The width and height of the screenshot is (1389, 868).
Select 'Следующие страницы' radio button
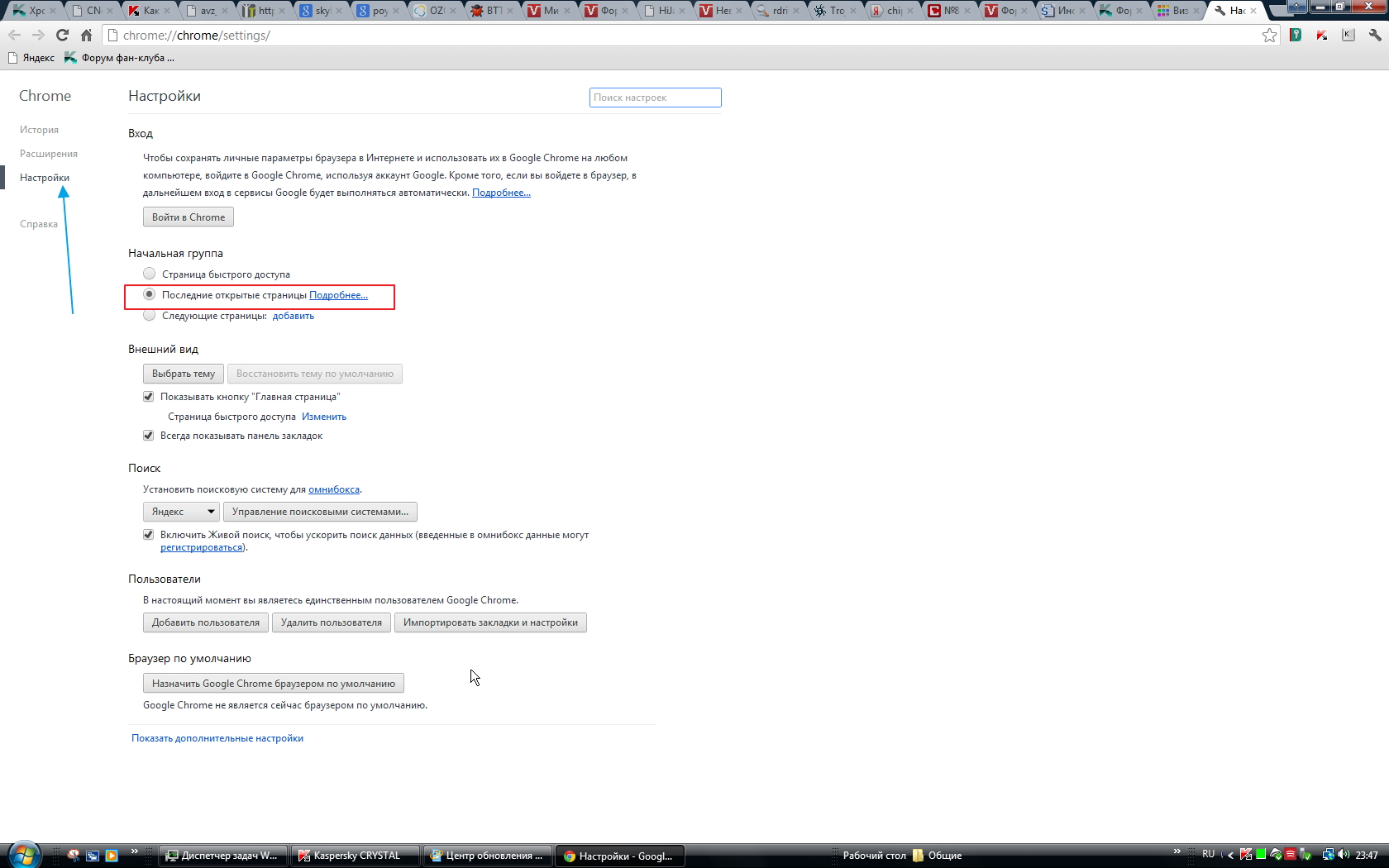click(x=149, y=315)
